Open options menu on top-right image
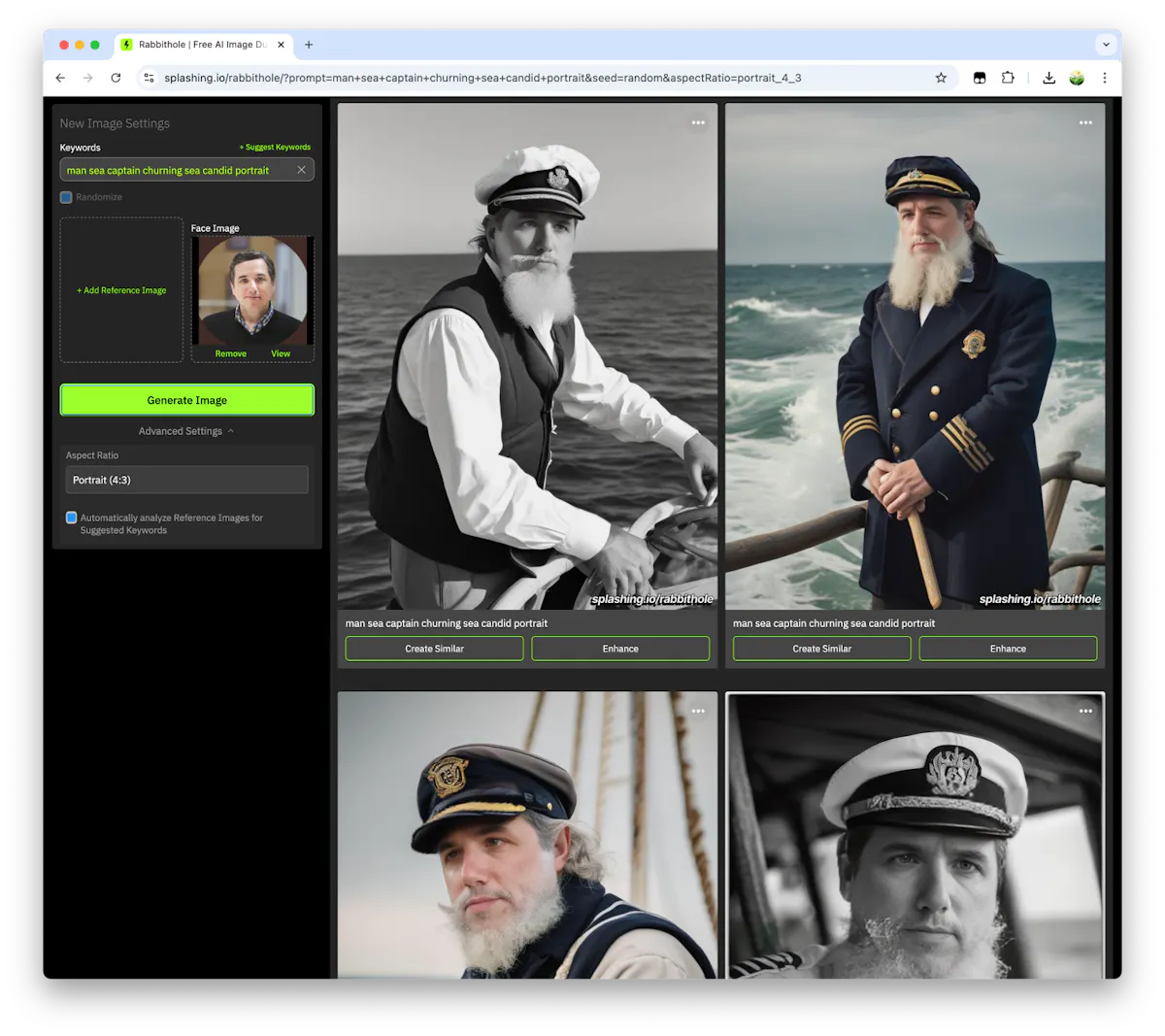This screenshot has width=1165, height=1036. 1085,122
